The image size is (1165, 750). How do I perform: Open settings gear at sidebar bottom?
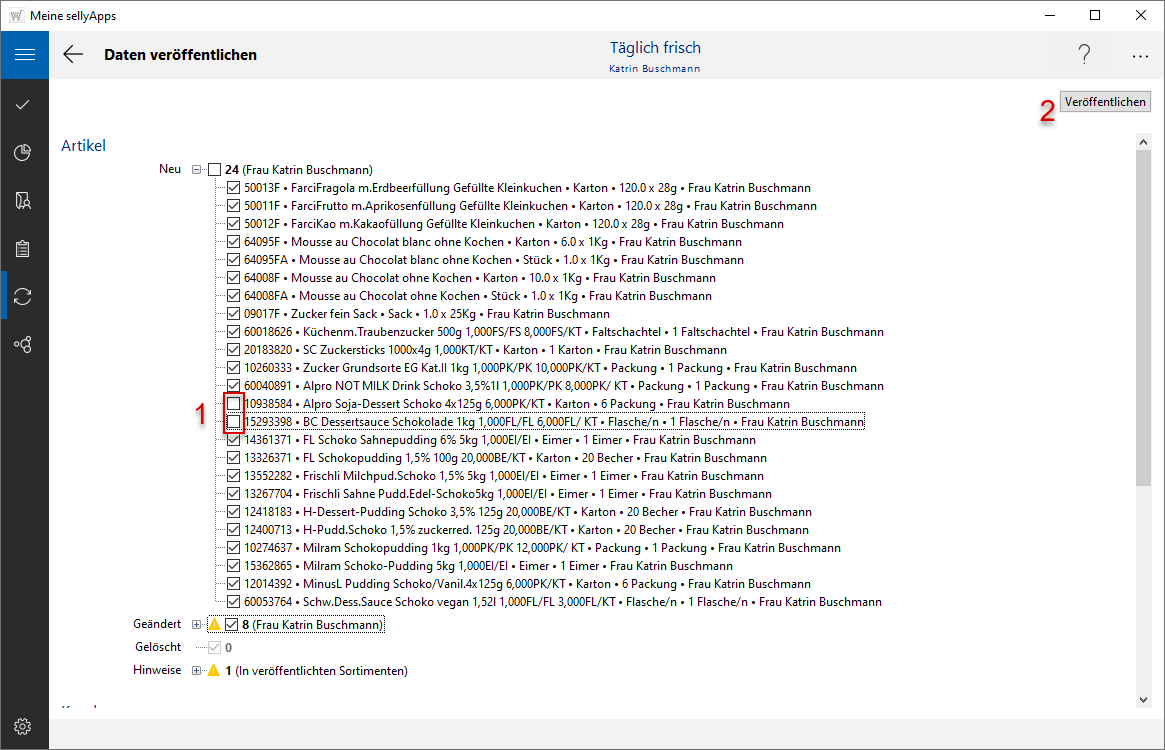click(24, 726)
